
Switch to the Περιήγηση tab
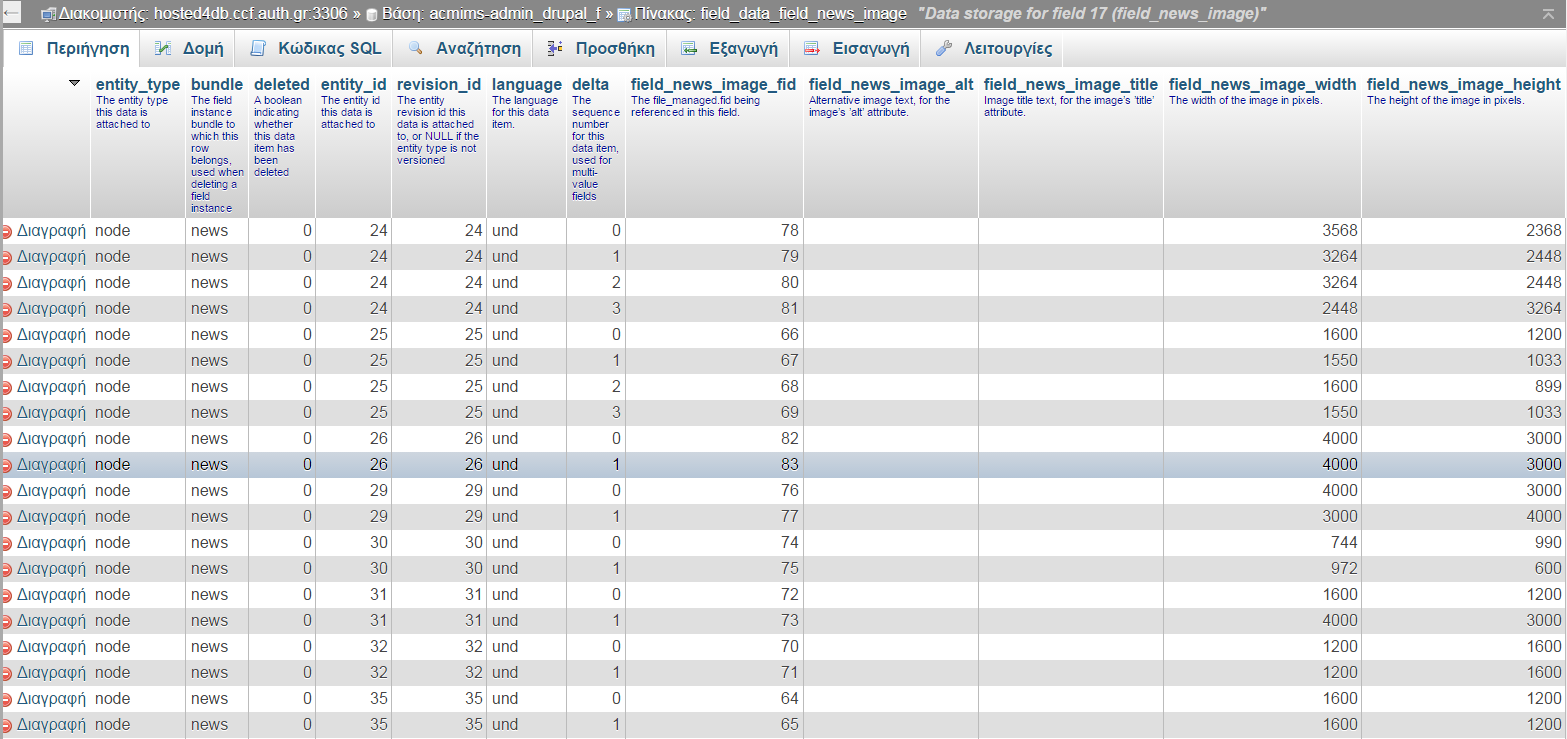tap(73, 48)
